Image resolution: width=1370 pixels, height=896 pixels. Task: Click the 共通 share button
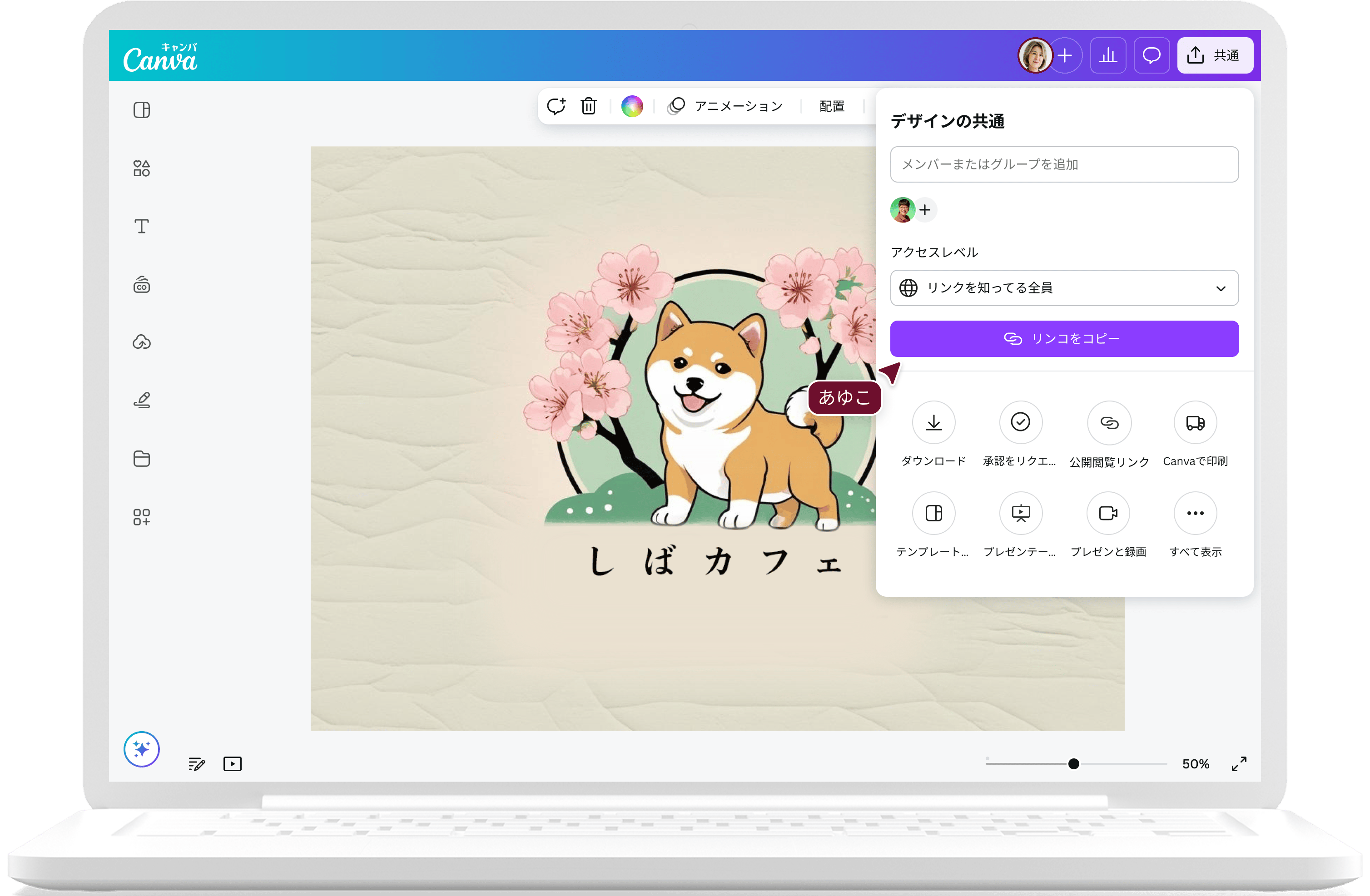[x=1215, y=56]
